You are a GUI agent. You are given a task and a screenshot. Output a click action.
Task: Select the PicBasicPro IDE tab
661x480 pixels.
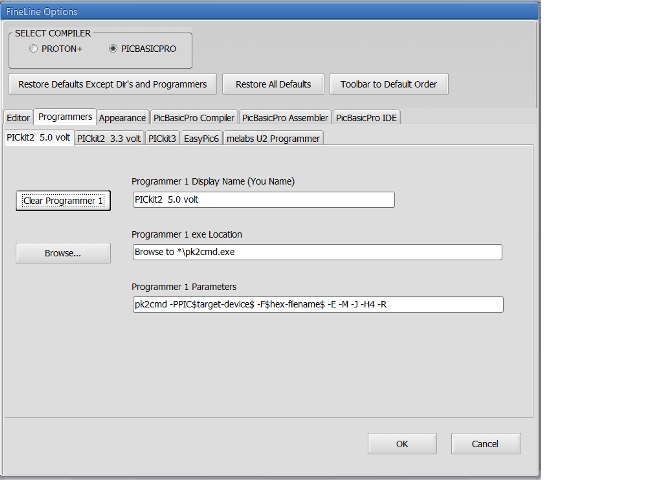tap(366, 118)
